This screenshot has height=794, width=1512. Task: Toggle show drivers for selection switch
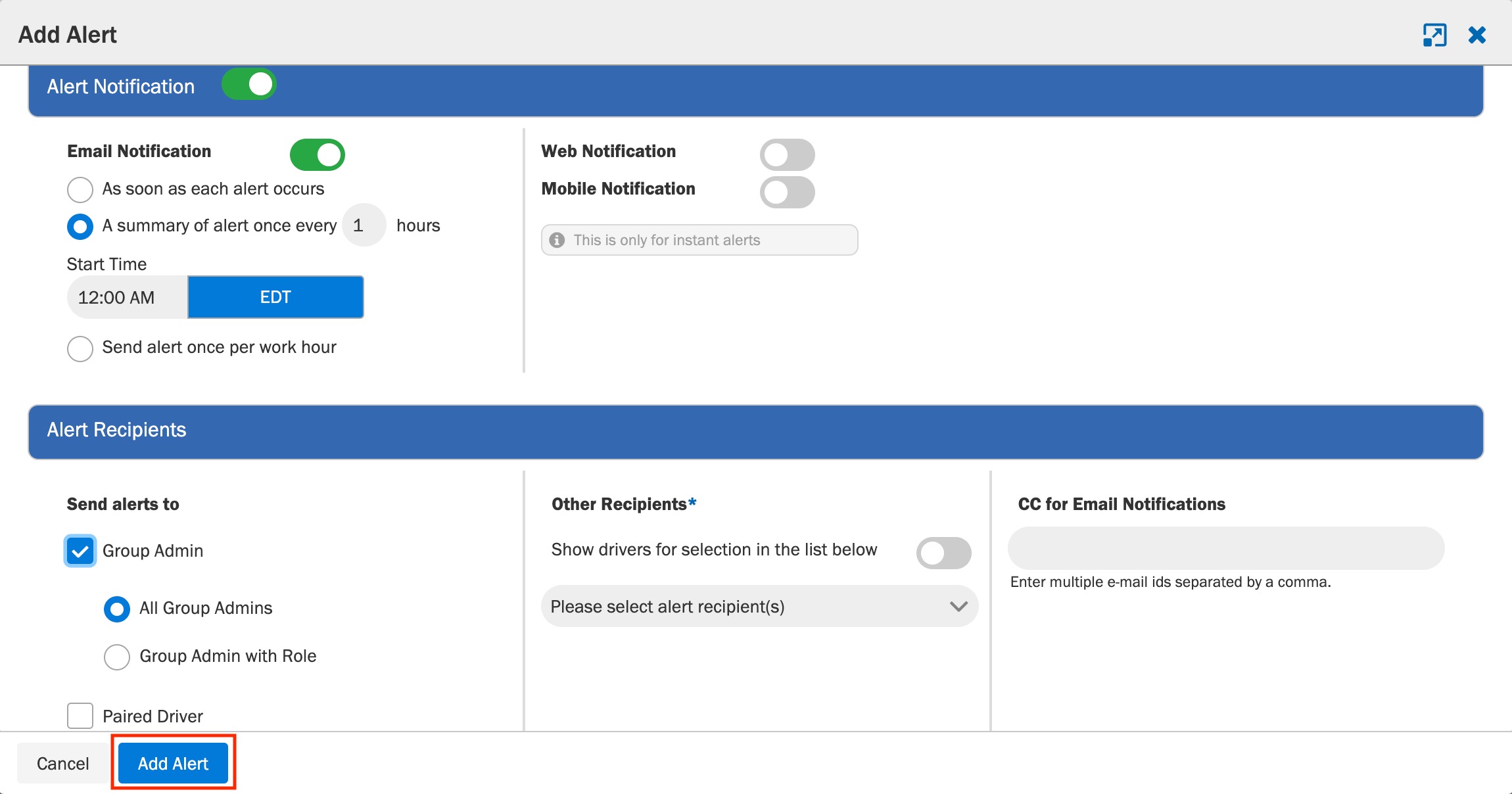tap(944, 553)
